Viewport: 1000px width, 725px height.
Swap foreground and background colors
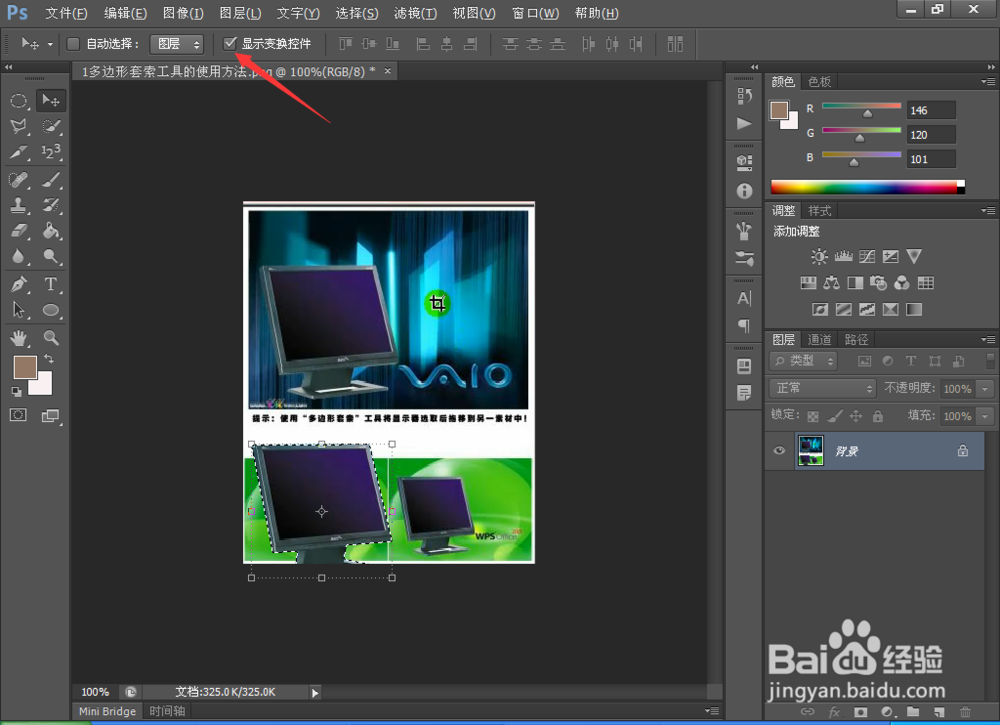49,359
